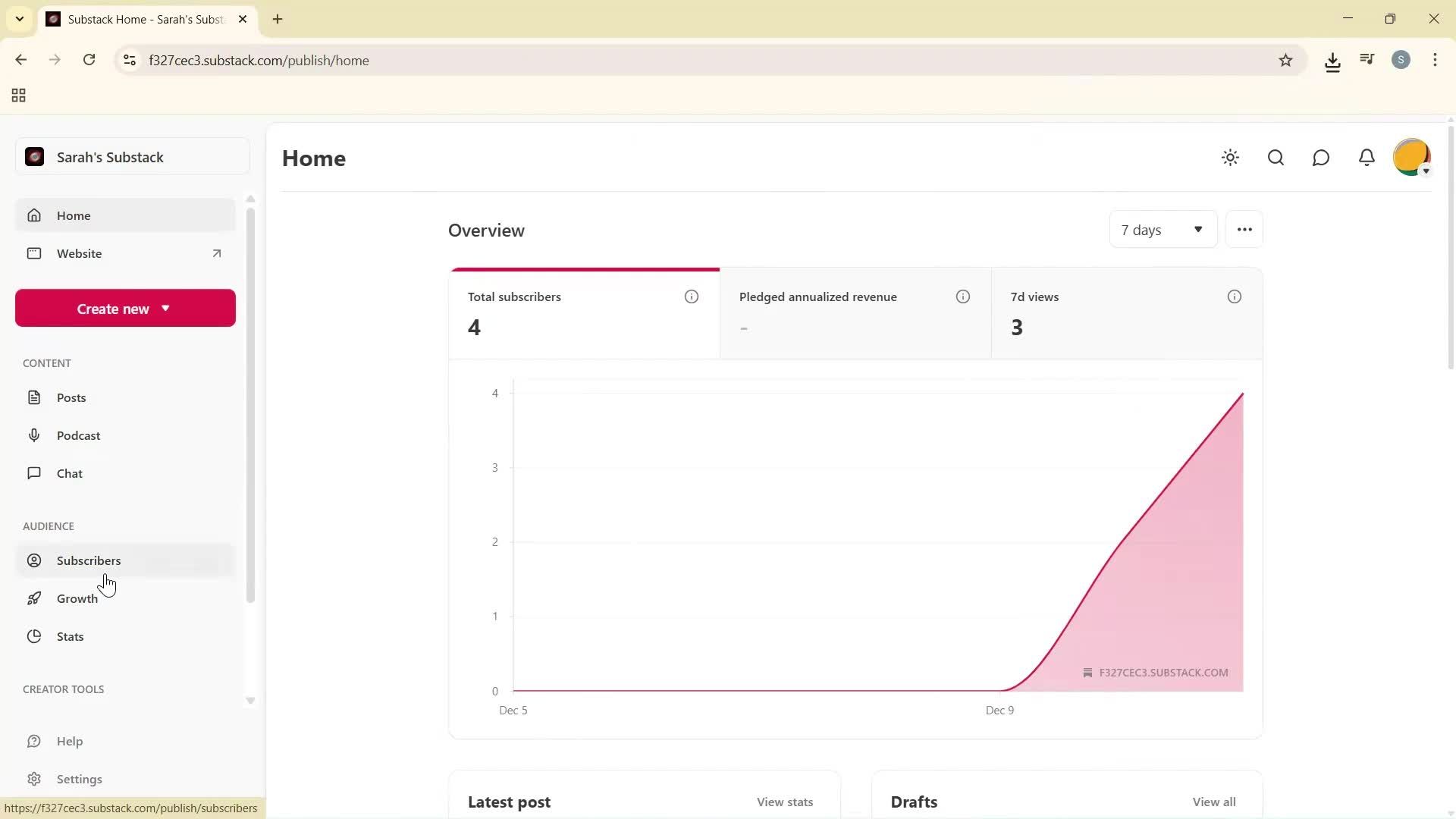Screen dimensions: 1456x819
Task: Select the Podcast section in sidebar
Action: [x=78, y=435]
